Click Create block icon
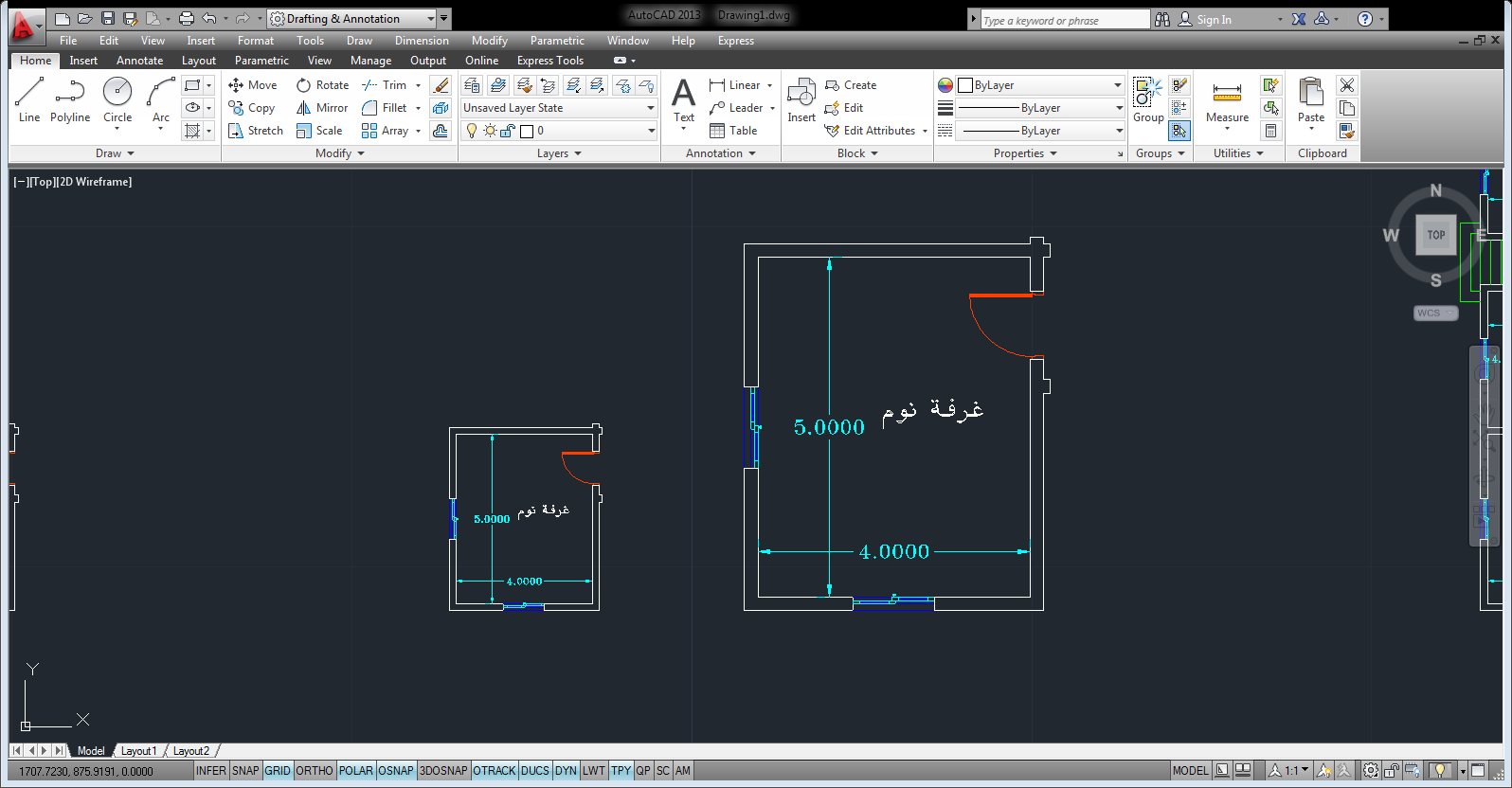The image size is (1512, 788). 851,85
